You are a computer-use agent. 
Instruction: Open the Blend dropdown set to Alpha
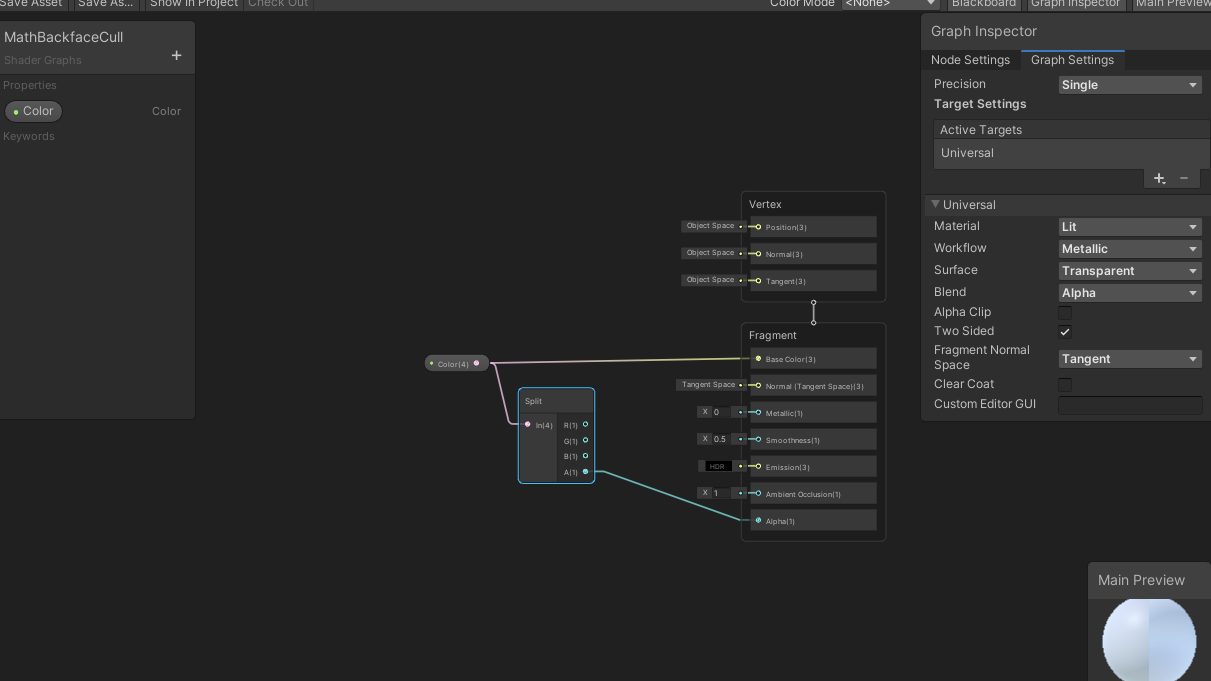pyautogui.click(x=1130, y=293)
